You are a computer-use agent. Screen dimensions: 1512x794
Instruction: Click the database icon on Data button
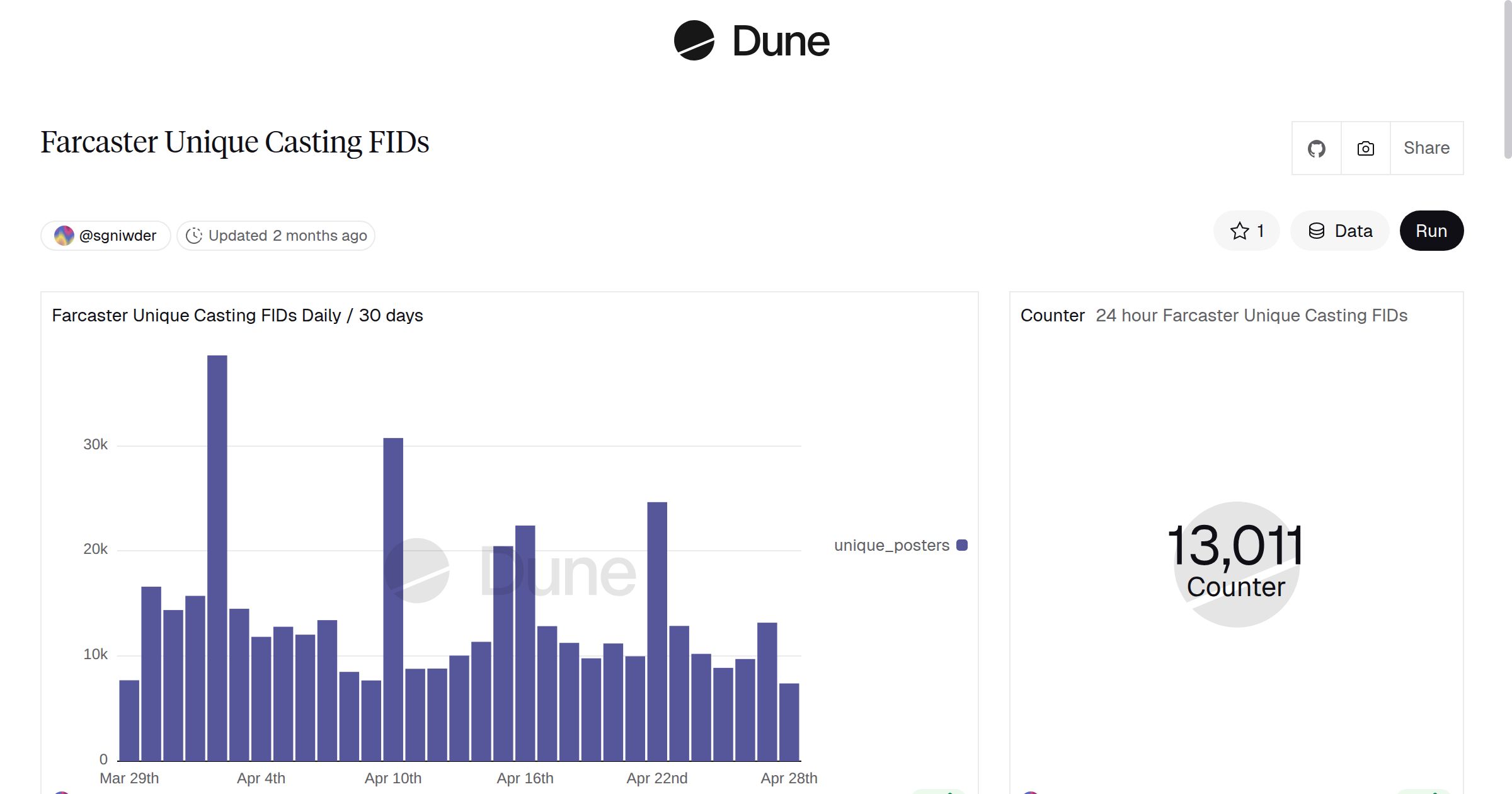coord(1316,231)
